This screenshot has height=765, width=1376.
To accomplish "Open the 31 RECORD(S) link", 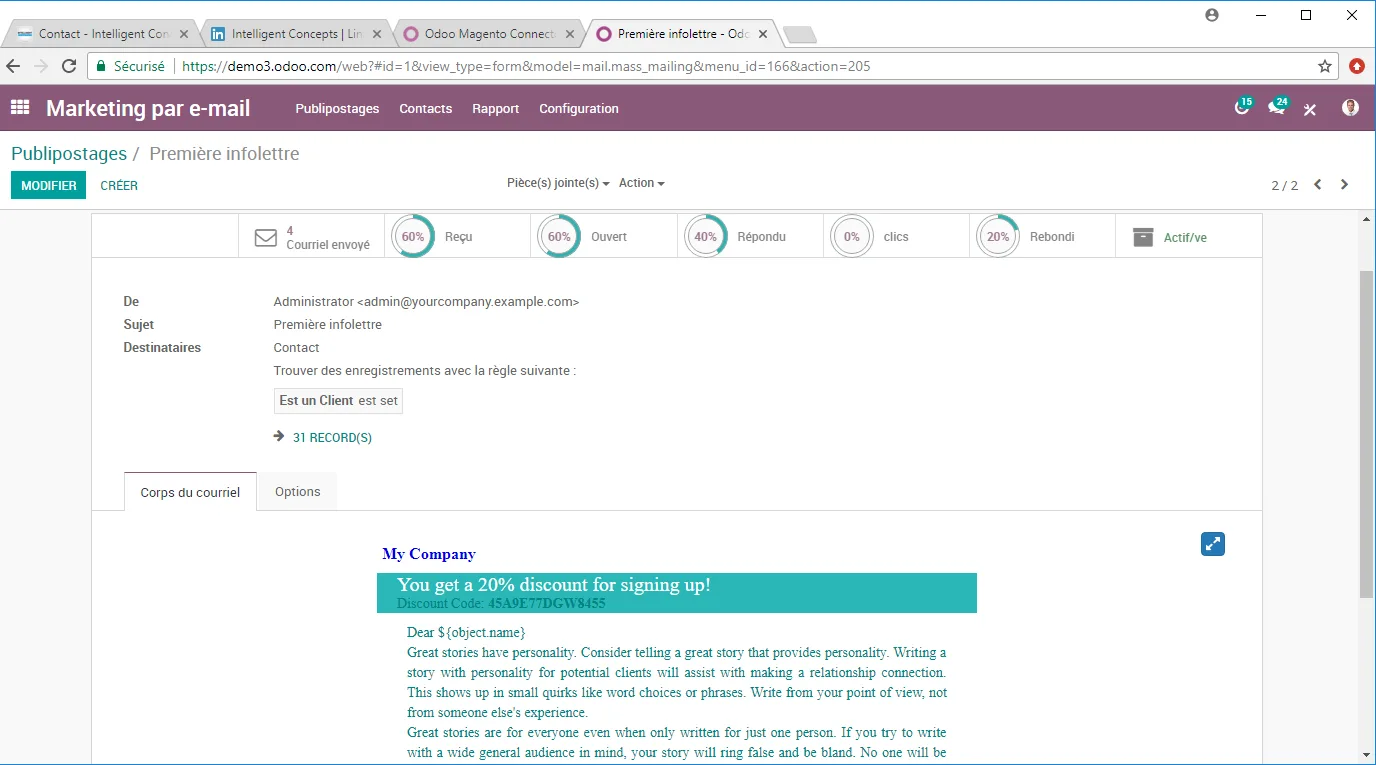I will click(332, 437).
